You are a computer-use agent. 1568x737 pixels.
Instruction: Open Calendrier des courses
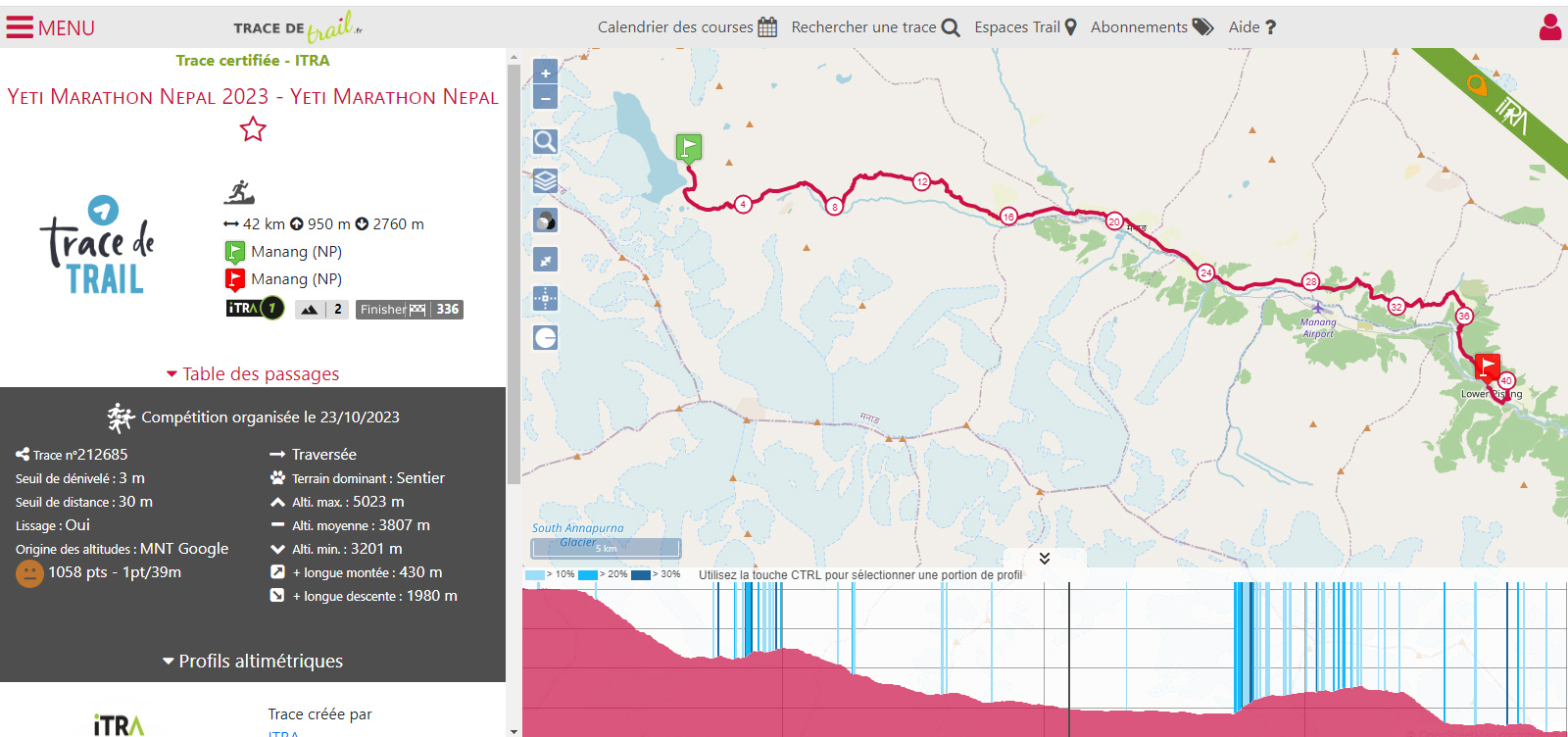pos(686,27)
